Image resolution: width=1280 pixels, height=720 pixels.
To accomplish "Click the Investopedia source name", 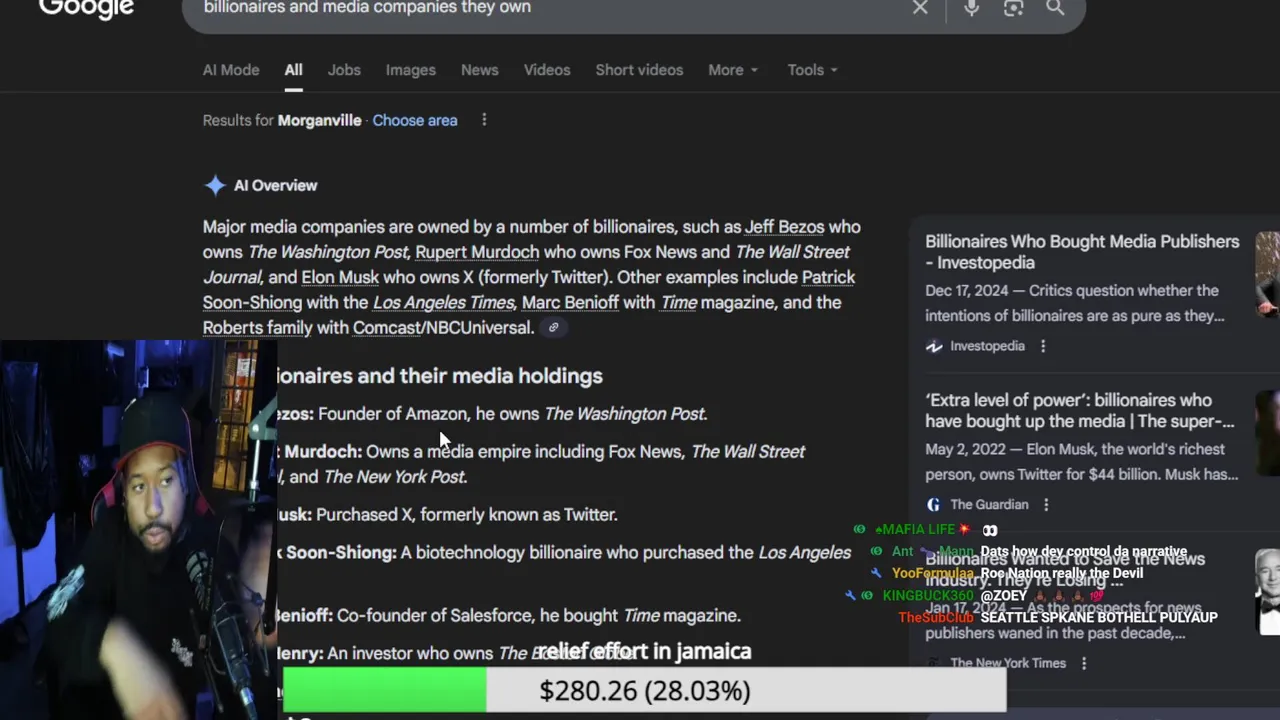I will click(987, 346).
